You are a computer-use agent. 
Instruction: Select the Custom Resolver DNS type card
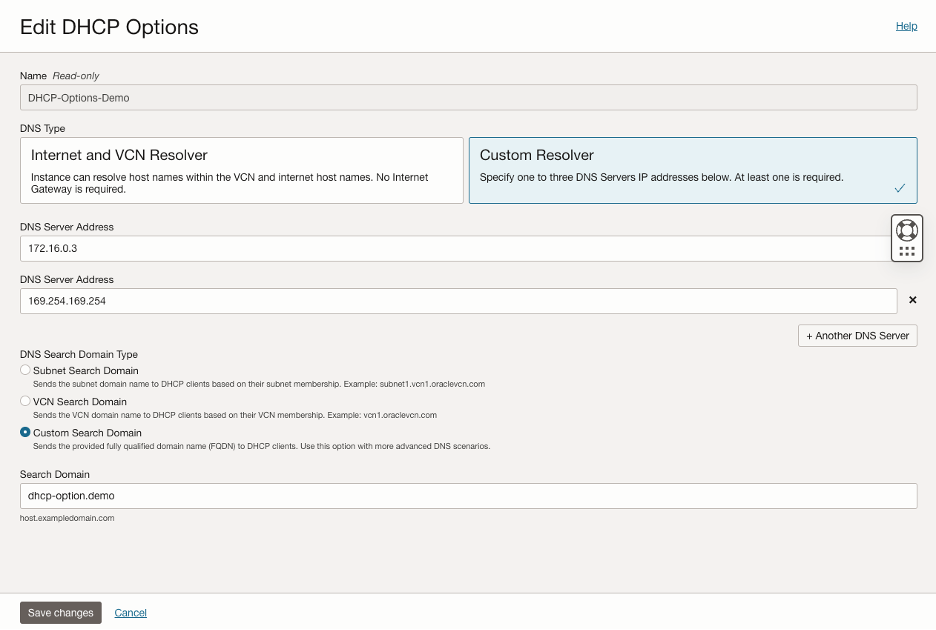coord(692,170)
